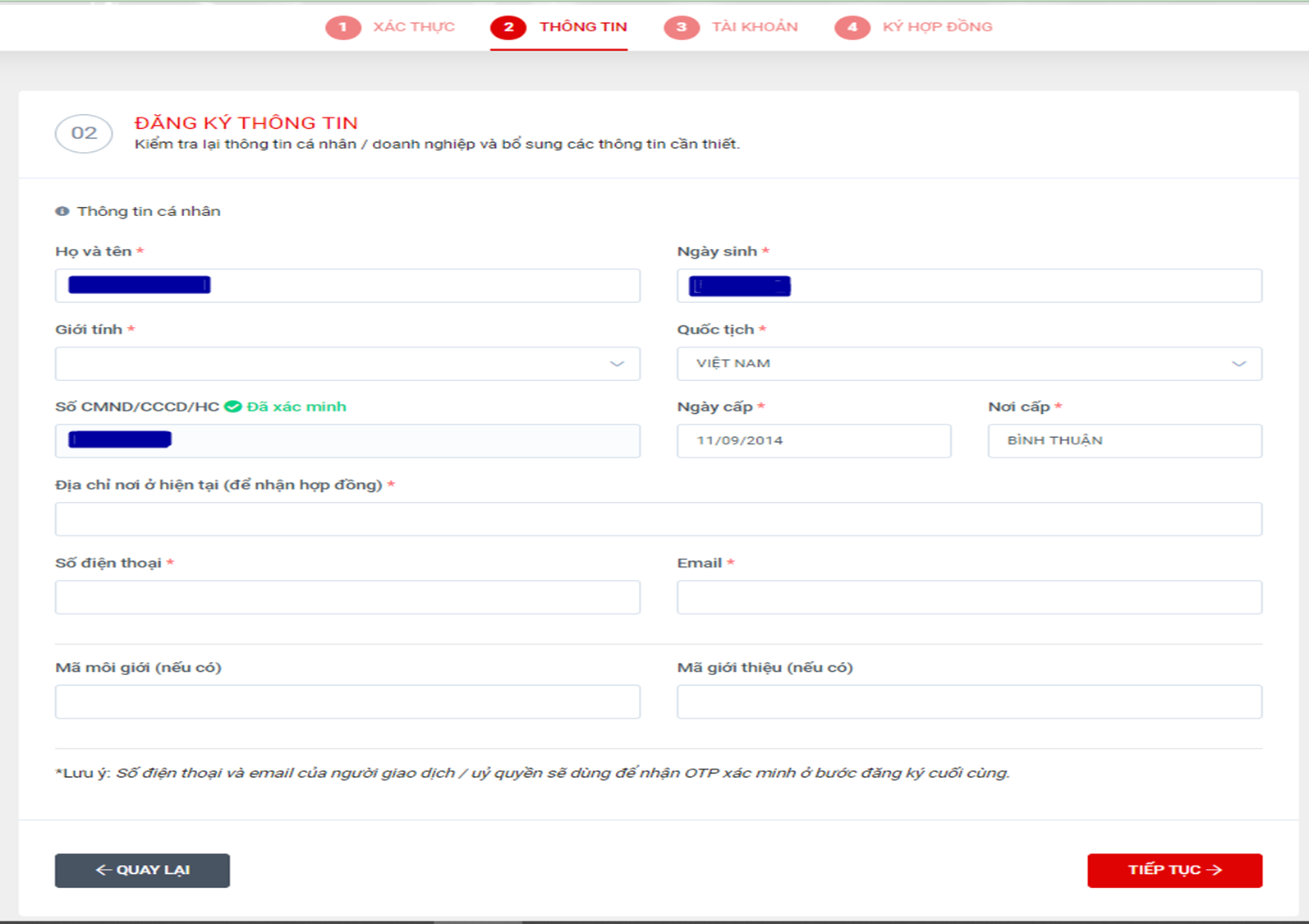Click the Ngày cấp date field

pyautogui.click(x=813, y=441)
